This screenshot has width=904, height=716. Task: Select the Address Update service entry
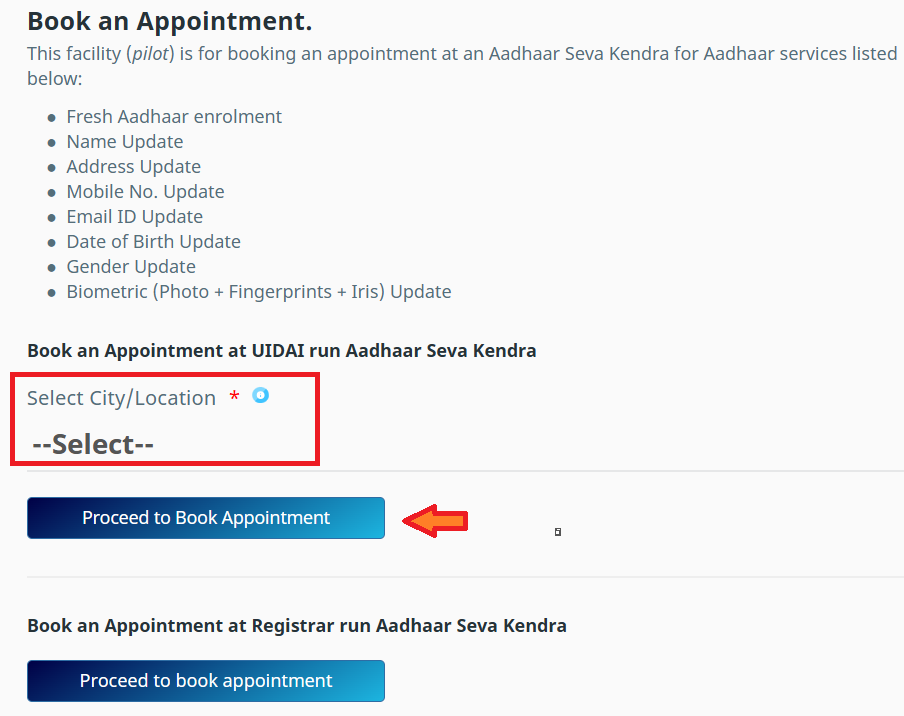(x=133, y=167)
